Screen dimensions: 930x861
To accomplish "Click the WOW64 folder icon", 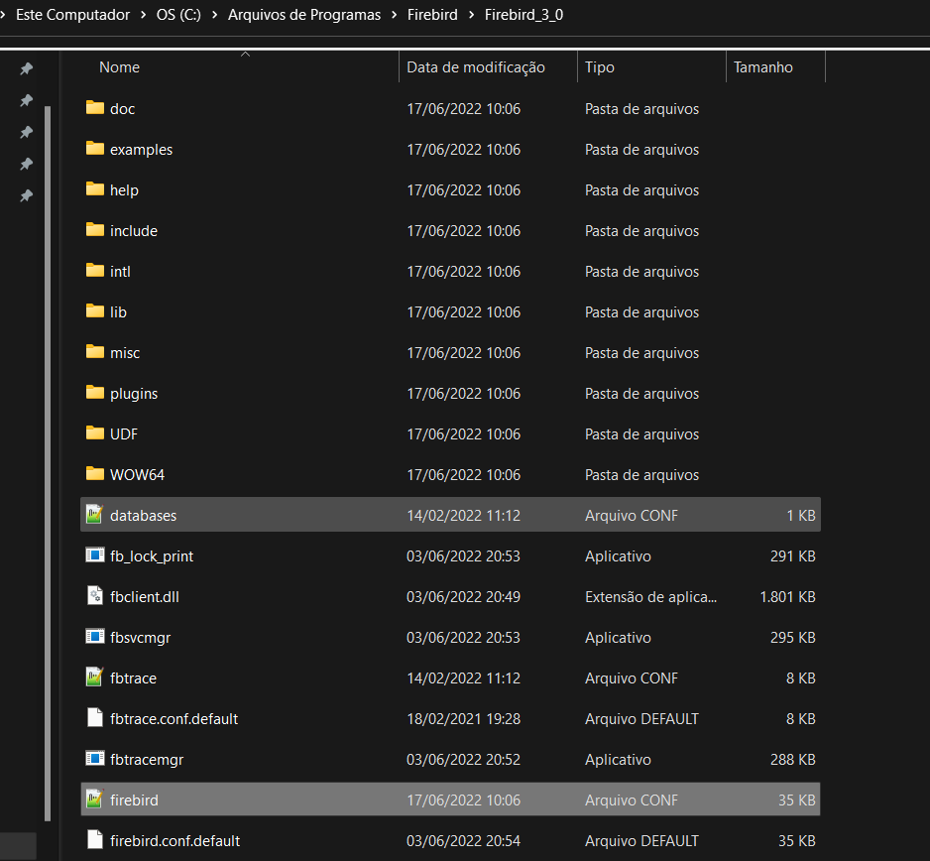I will pos(95,474).
